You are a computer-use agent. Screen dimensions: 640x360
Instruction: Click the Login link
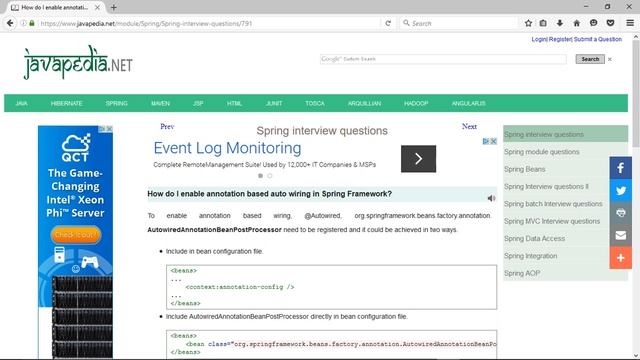539,39
